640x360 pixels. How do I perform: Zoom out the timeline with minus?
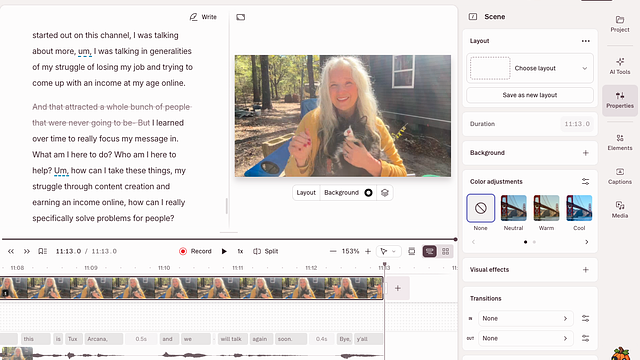pyautogui.click(x=333, y=251)
